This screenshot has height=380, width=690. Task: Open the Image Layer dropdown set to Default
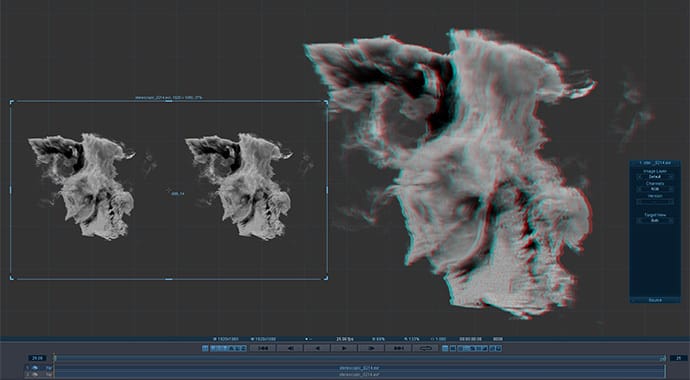pyautogui.click(x=655, y=177)
